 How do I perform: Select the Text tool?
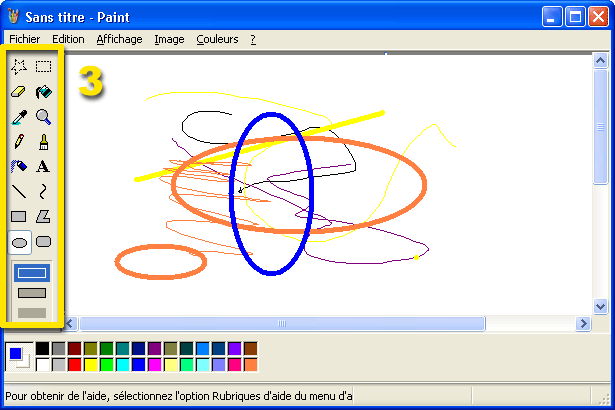[x=43, y=167]
